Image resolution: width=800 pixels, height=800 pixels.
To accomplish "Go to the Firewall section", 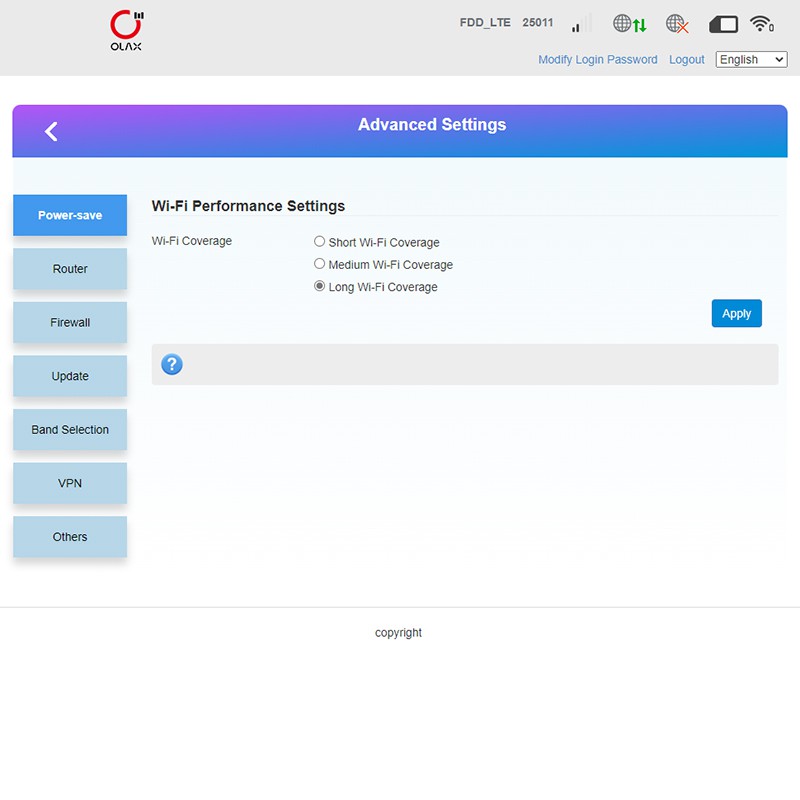I will point(70,323).
